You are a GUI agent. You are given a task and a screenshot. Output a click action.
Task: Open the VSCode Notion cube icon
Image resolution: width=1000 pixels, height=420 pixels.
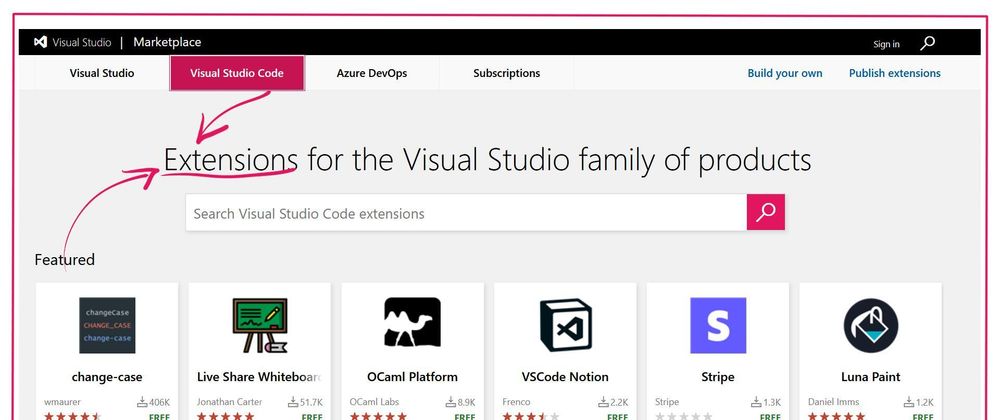[565, 325]
